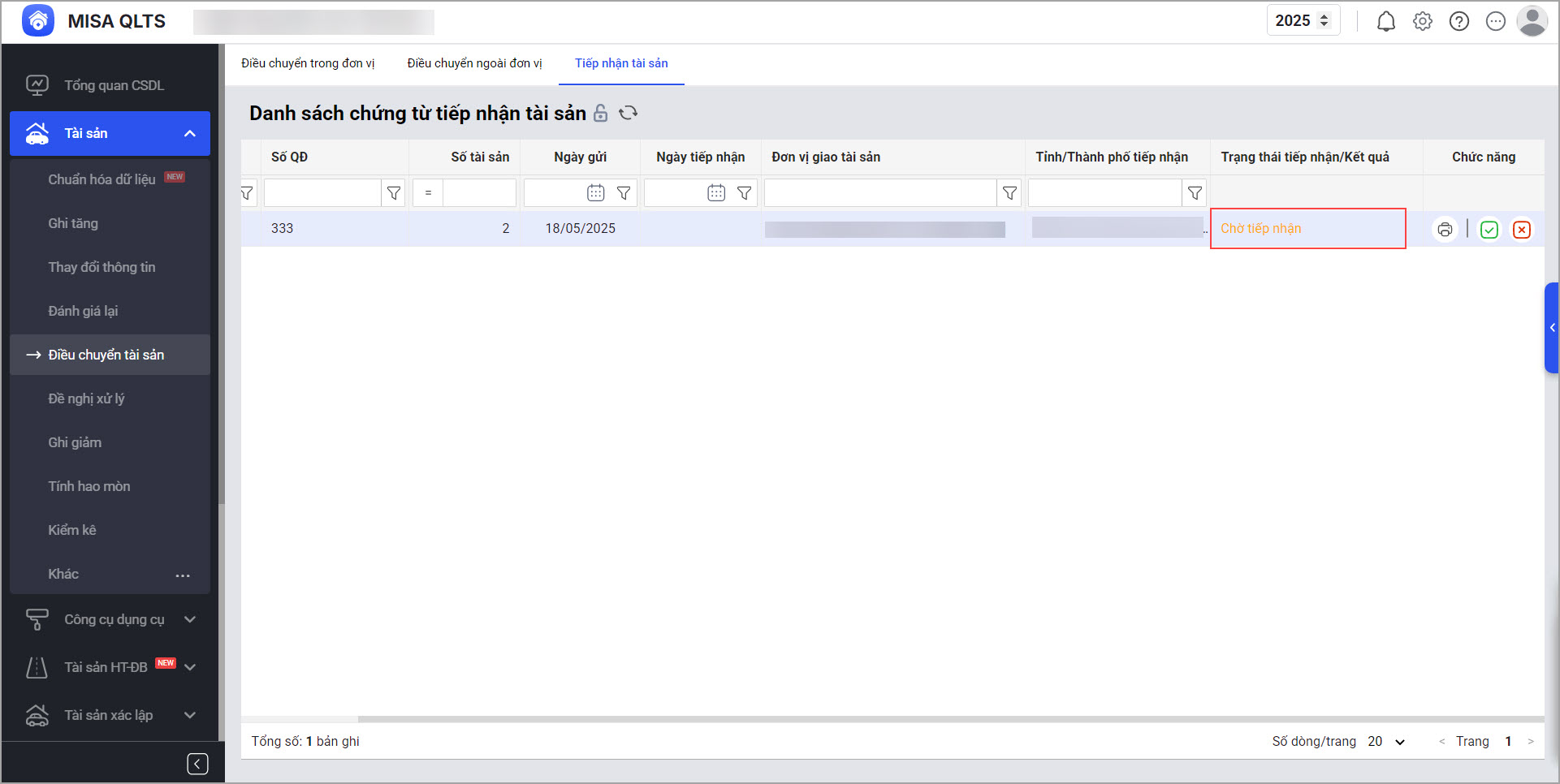
Task: Open Đánh giá lại menu item
Action: tap(110, 311)
